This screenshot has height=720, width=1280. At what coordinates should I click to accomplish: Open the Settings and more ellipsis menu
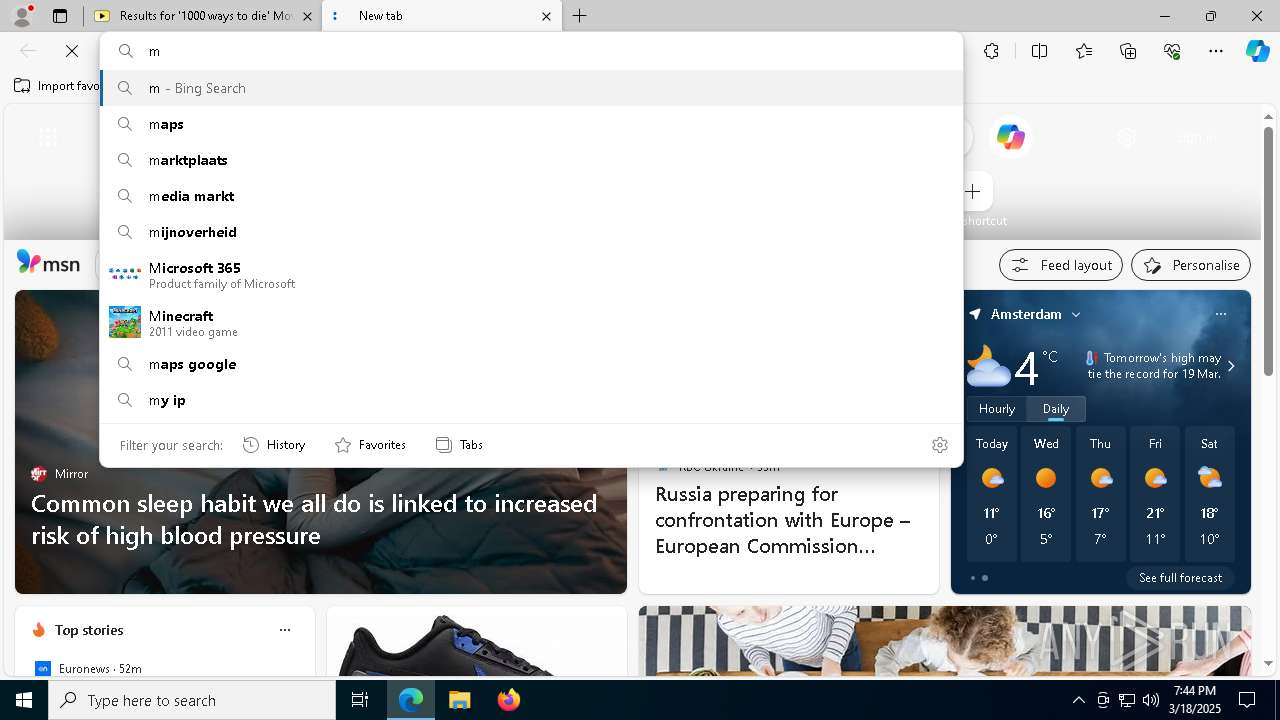[1216, 51]
